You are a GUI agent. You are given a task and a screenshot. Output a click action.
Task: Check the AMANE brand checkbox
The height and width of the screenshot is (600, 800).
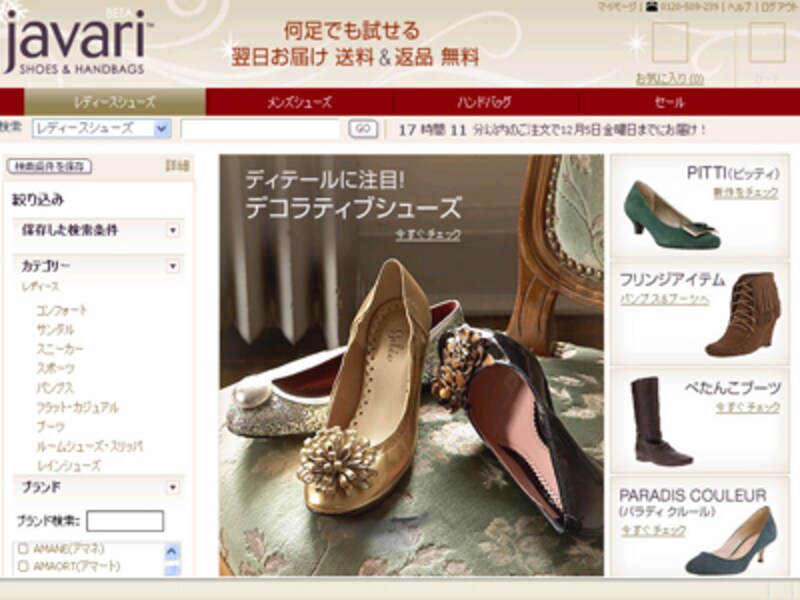coord(23,549)
